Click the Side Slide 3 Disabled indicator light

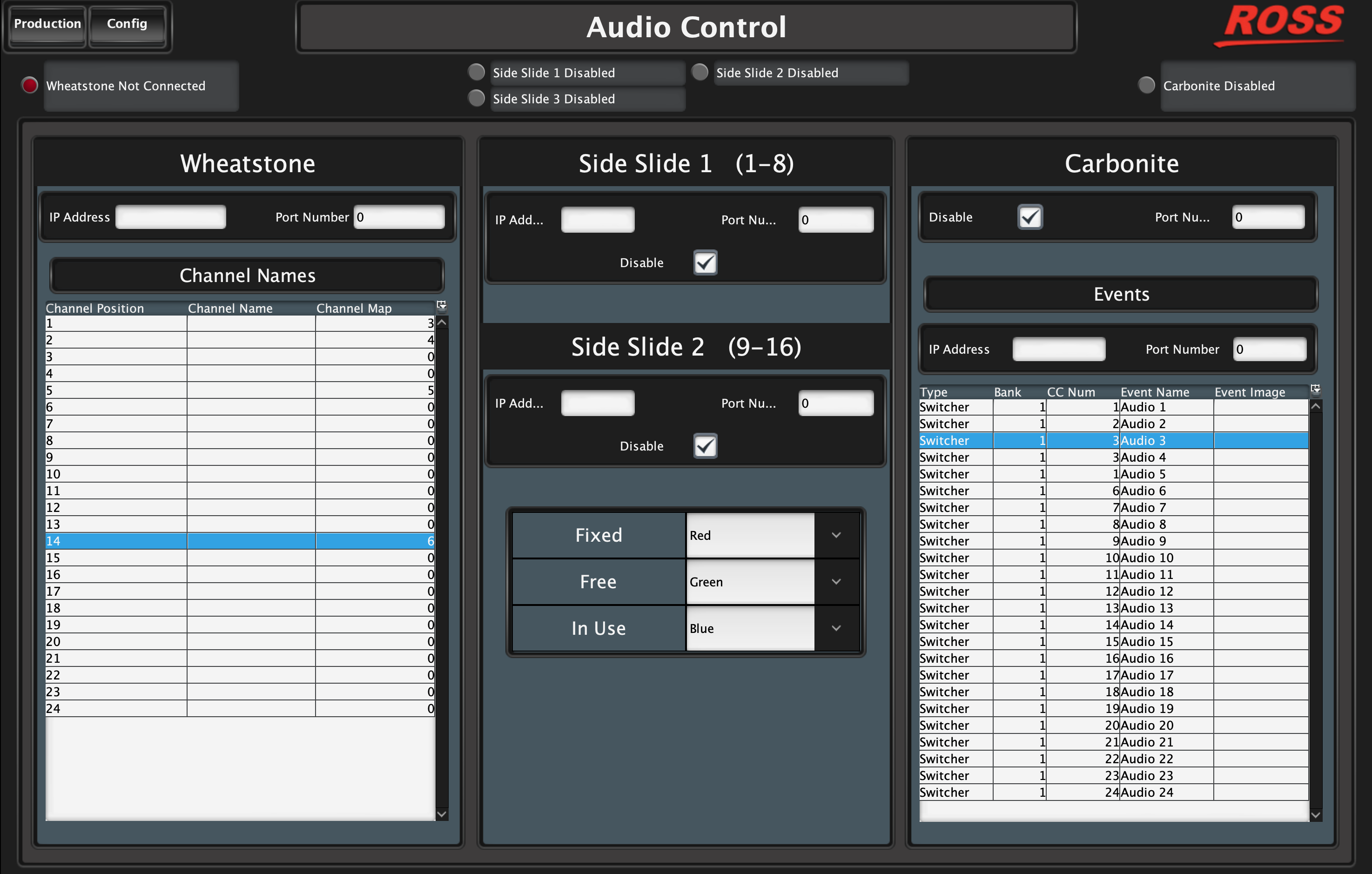[x=476, y=98]
